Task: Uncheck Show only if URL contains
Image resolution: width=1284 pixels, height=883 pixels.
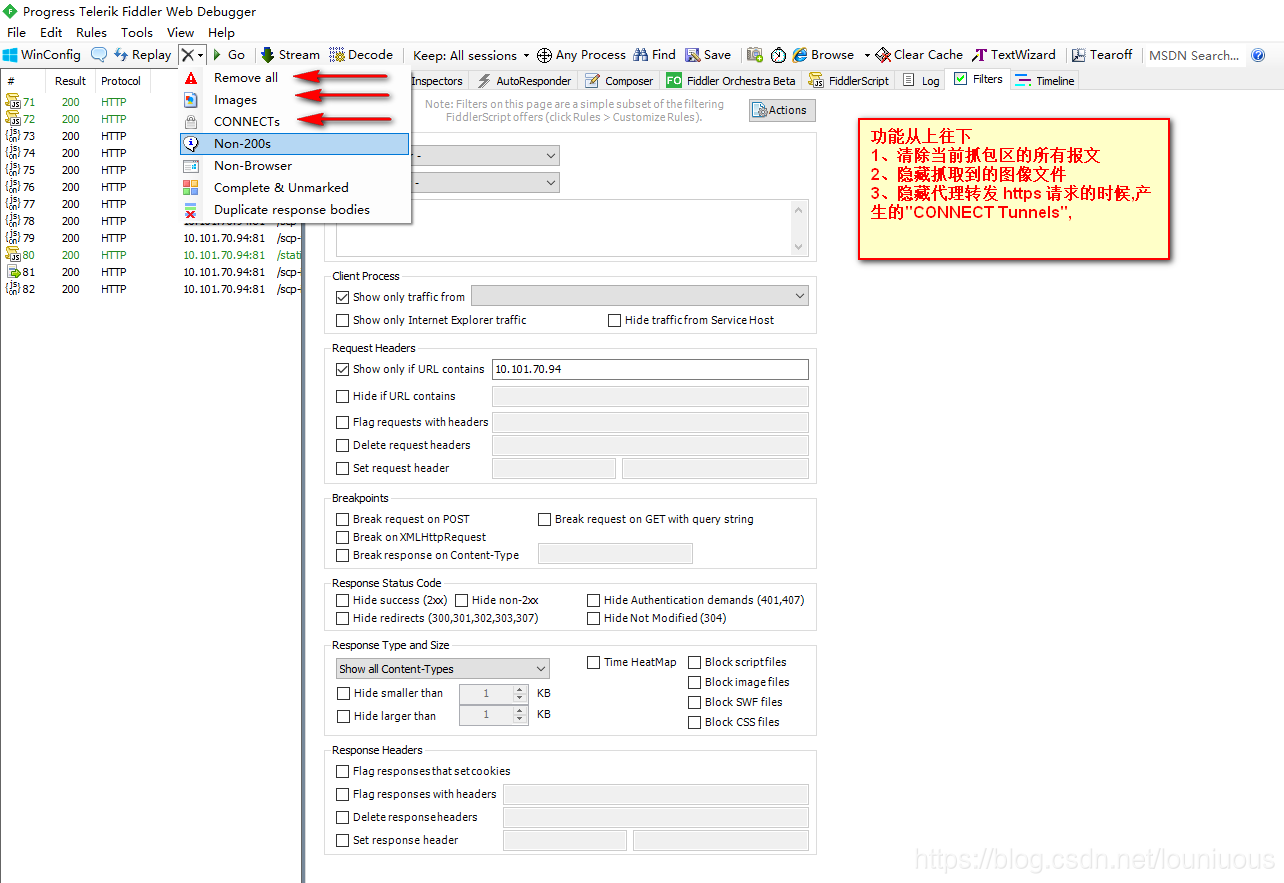Action: 343,369
